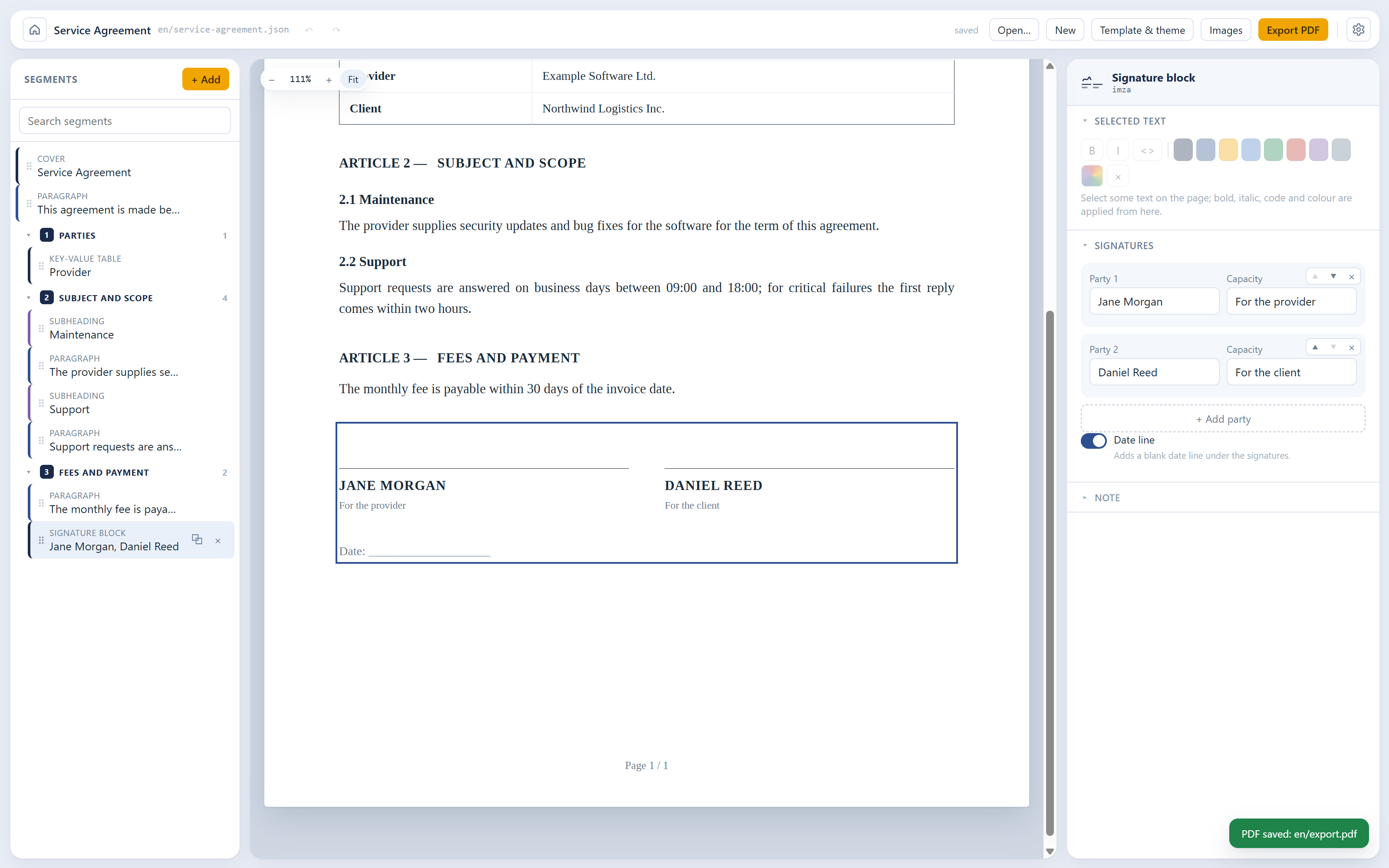
Task: Collapse the Selected Text panel
Action: pyautogui.click(x=1085, y=121)
